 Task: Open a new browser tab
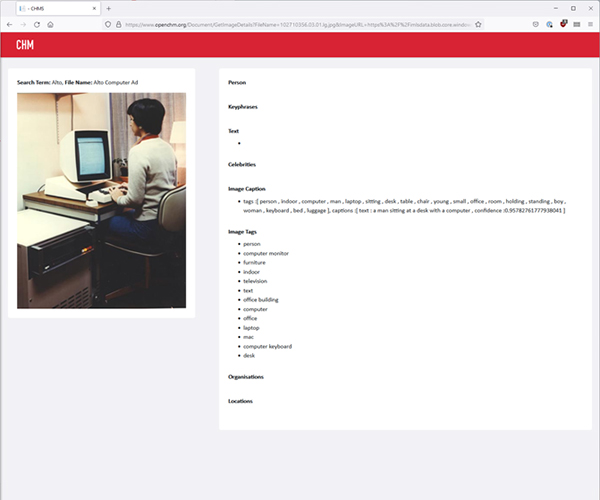(x=109, y=8)
